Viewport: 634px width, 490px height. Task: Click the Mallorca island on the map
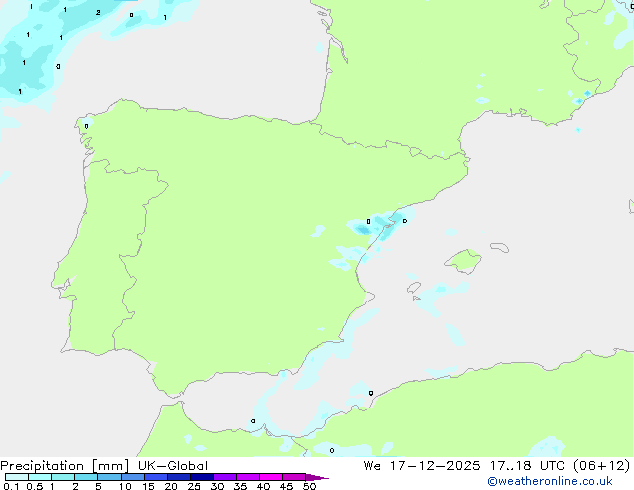[x=463, y=261]
